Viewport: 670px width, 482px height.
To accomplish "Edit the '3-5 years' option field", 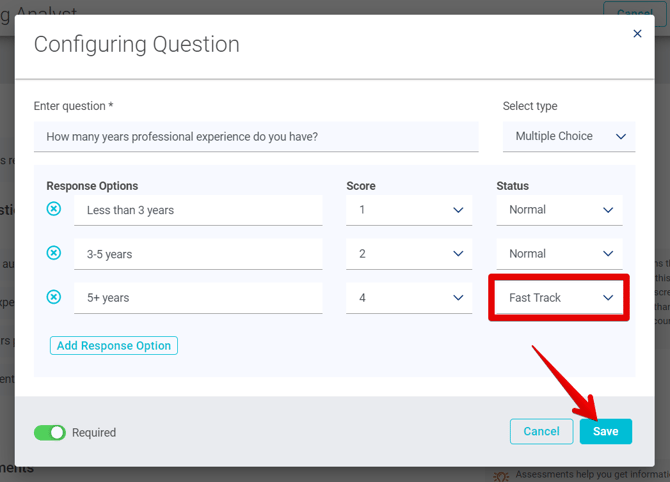I will [x=198, y=254].
